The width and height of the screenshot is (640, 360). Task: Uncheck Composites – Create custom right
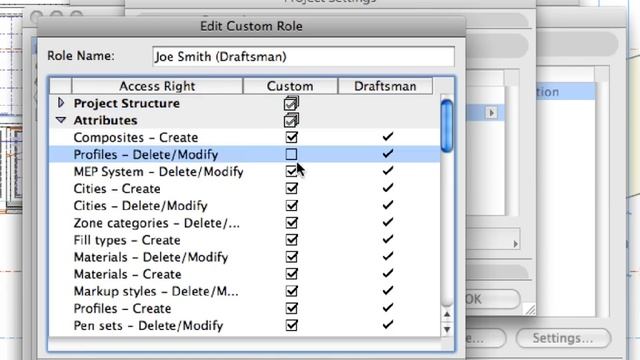click(291, 137)
